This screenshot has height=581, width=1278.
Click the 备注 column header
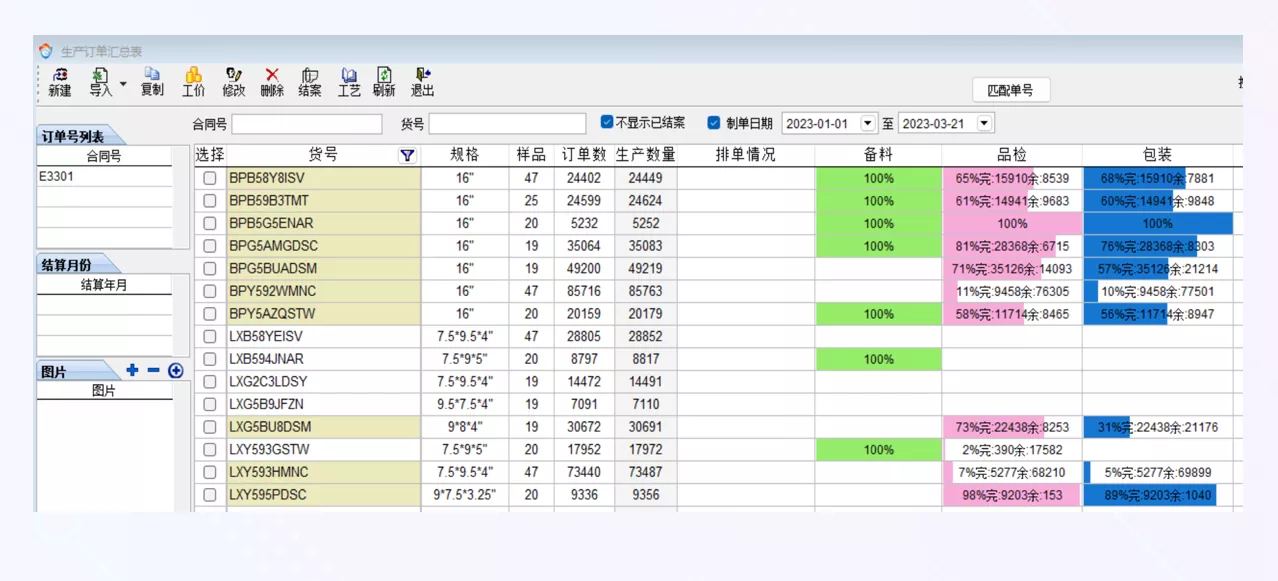[878, 155]
